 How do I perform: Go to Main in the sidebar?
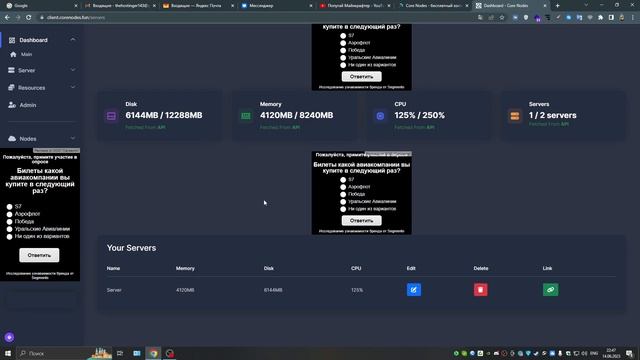[x=26, y=54]
